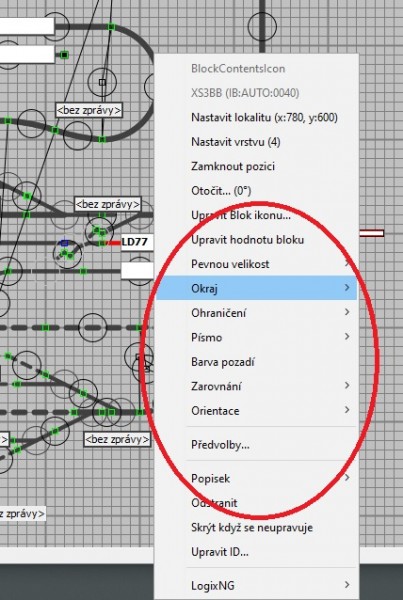Expand the Ohraničení submenu arrow
This screenshot has width=403, height=600.
tap(347, 312)
